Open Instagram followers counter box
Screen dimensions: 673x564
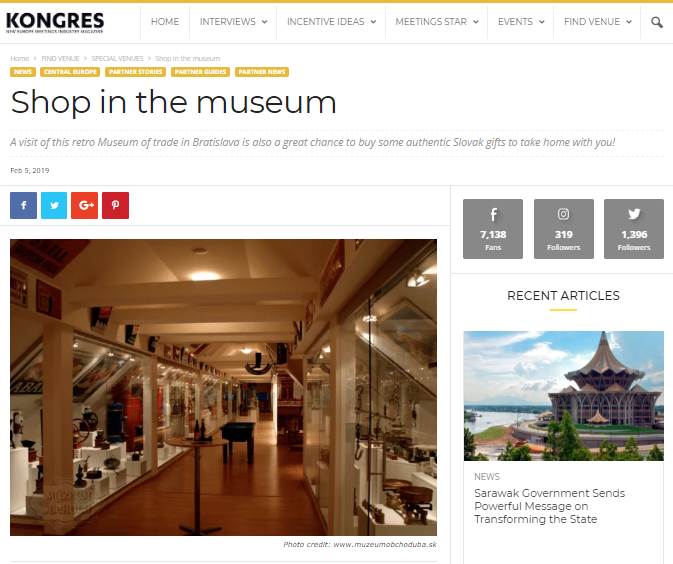(564, 229)
